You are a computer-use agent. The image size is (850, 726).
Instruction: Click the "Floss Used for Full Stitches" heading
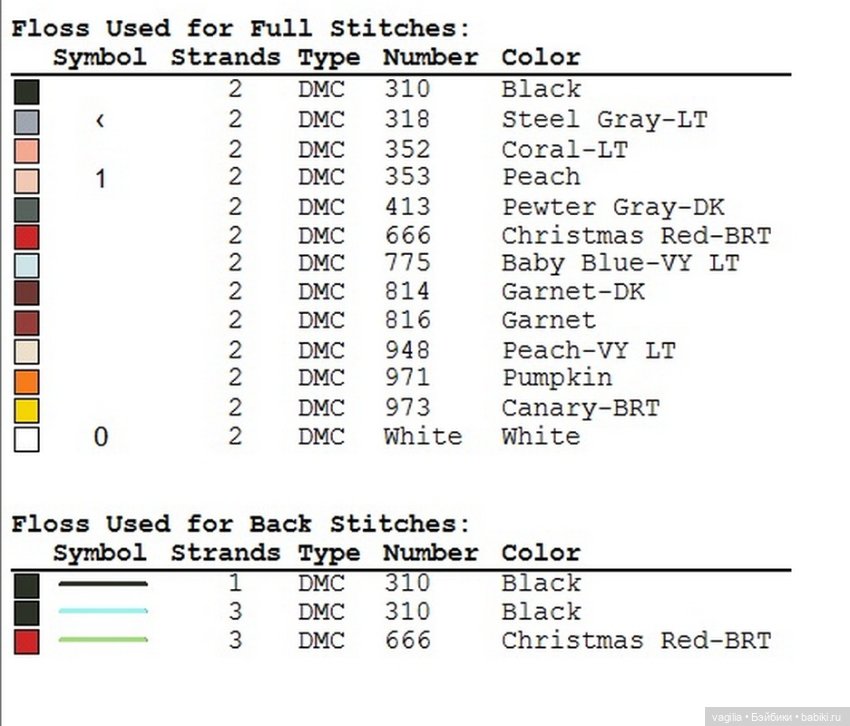click(240, 29)
